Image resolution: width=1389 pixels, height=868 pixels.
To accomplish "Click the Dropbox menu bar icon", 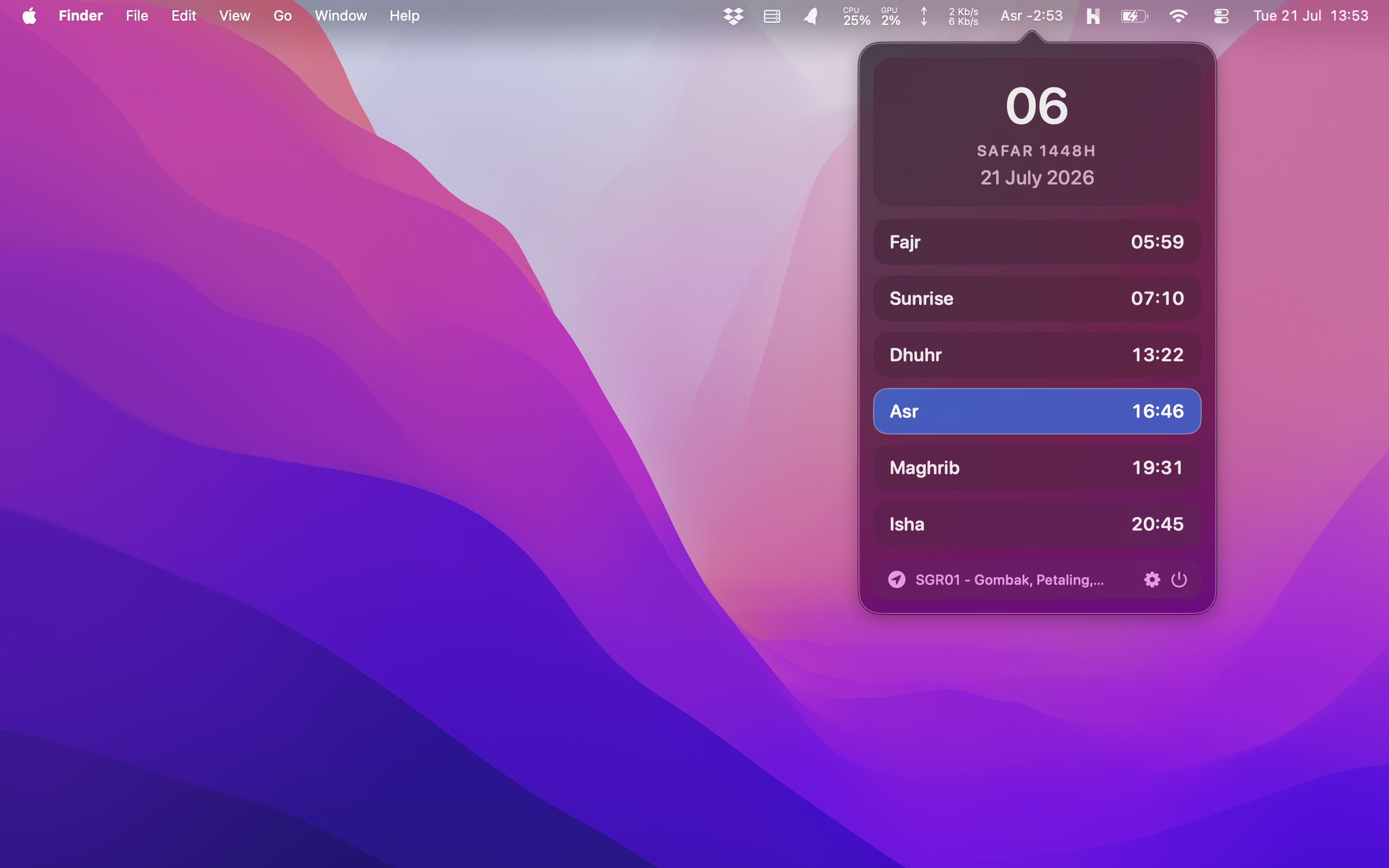I will (x=733, y=16).
